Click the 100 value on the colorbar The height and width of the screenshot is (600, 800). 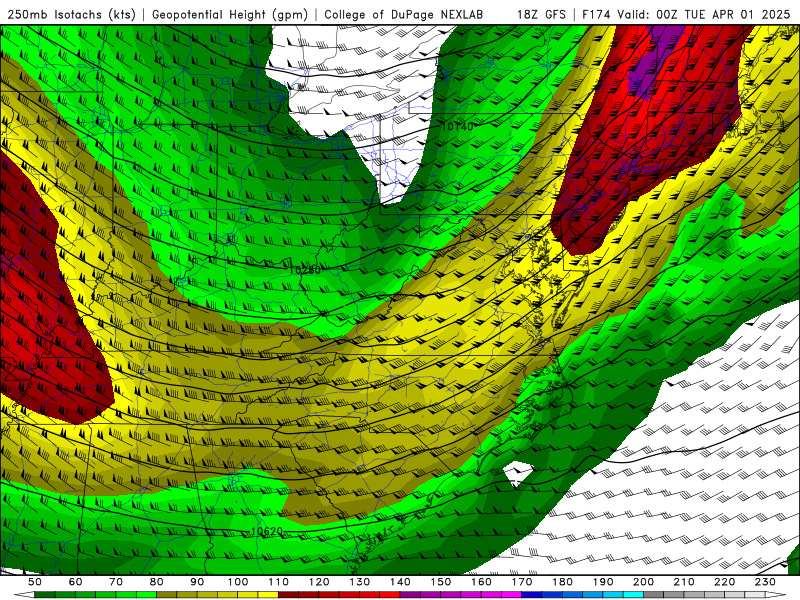tap(238, 582)
